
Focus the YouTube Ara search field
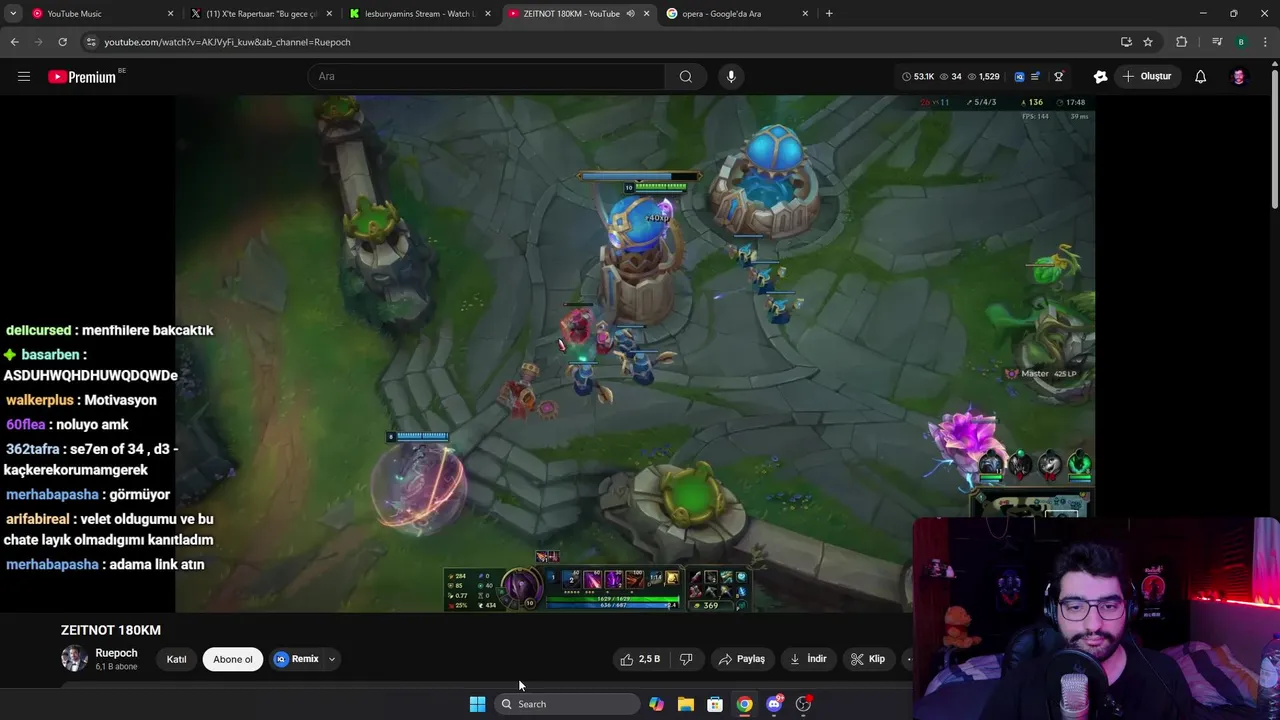pyautogui.click(x=486, y=76)
